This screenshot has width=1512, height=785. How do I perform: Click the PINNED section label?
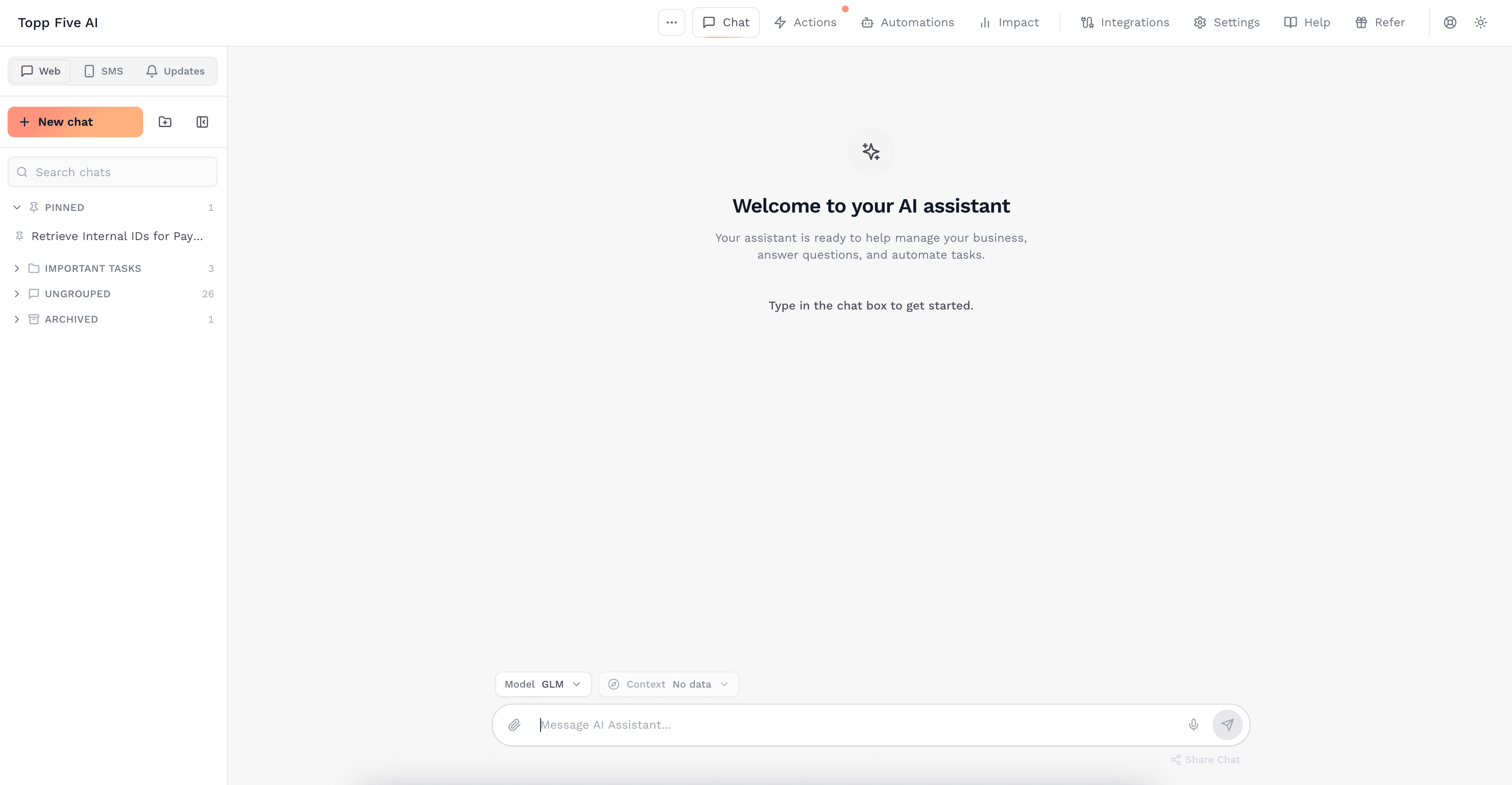[65, 207]
